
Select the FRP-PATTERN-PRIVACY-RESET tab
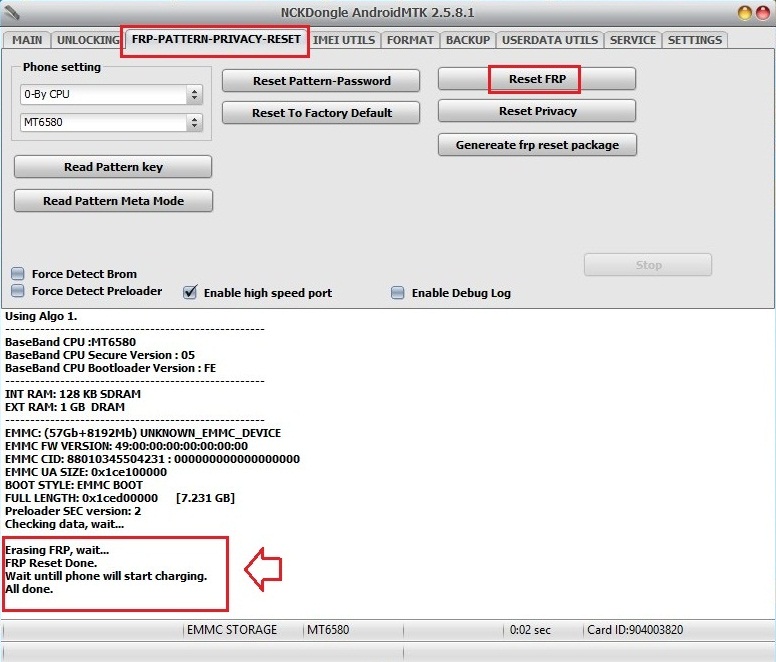[216, 39]
